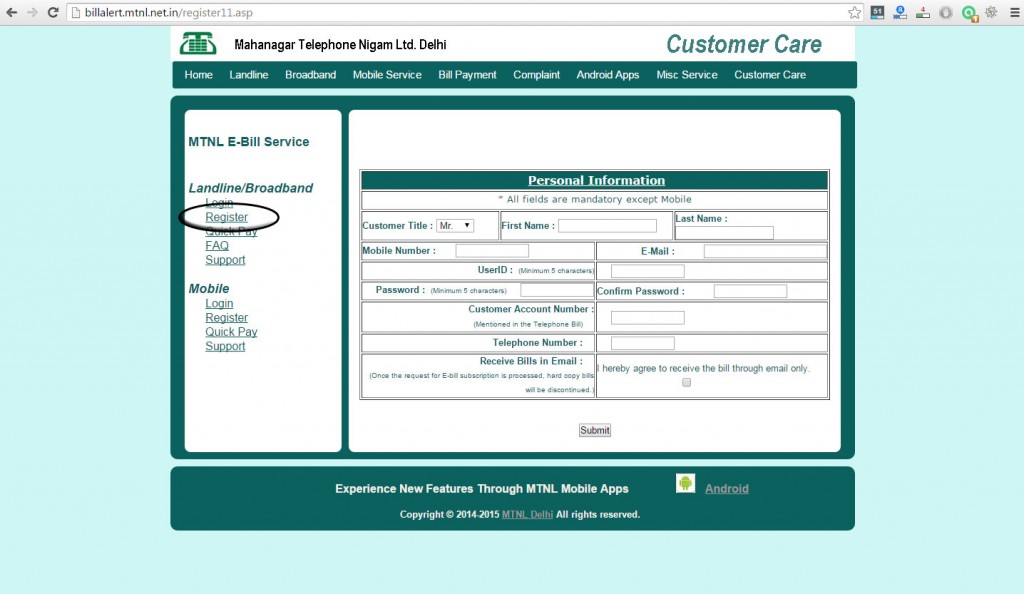The height and width of the screenshot is (594, 1024).
Task: Click the MTNL logo in header
Action: click(198, 44)
